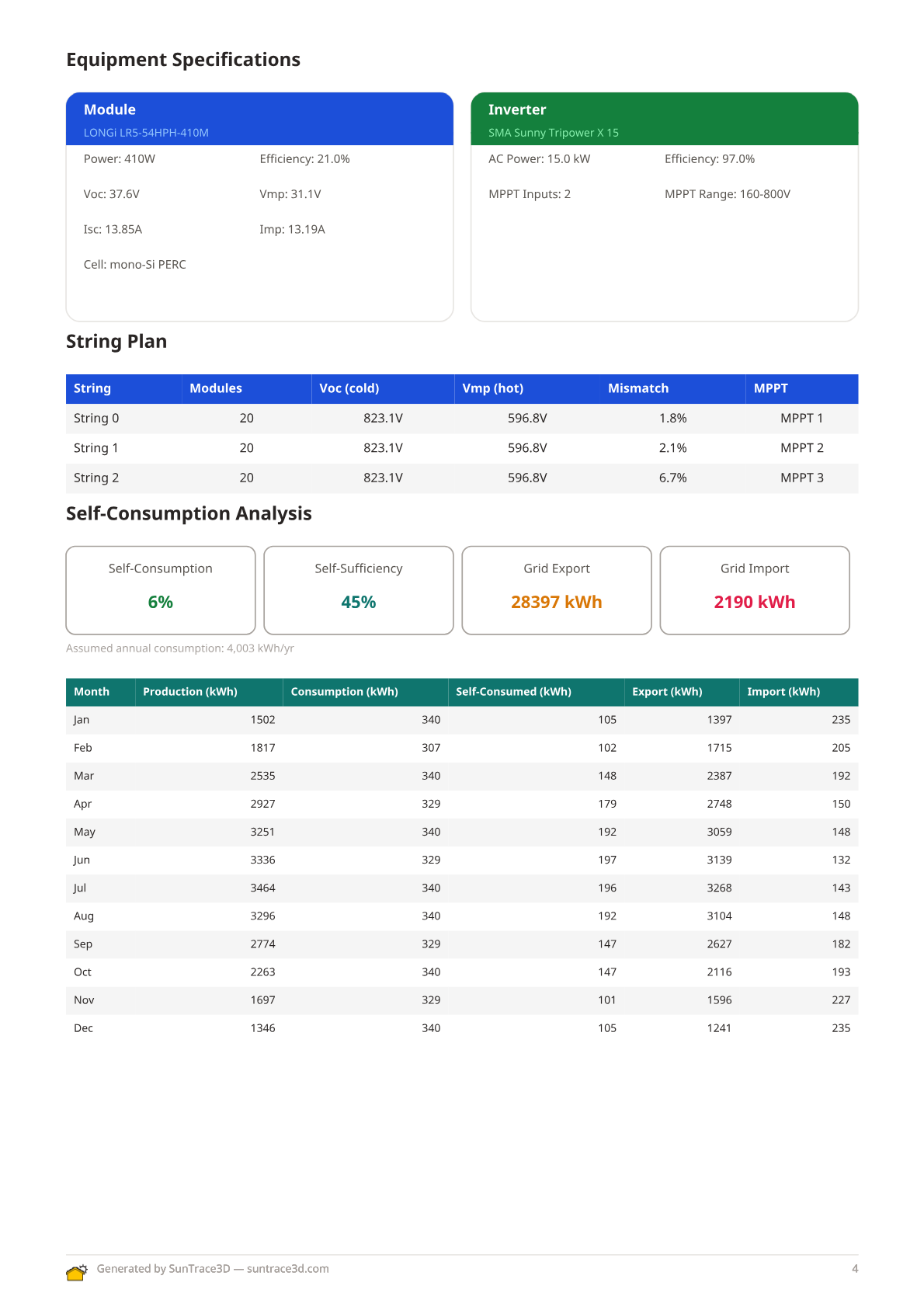The image size is (924, 1307).
Task: Click the assumed annual consumption note
Action: (x=180, y=648)
